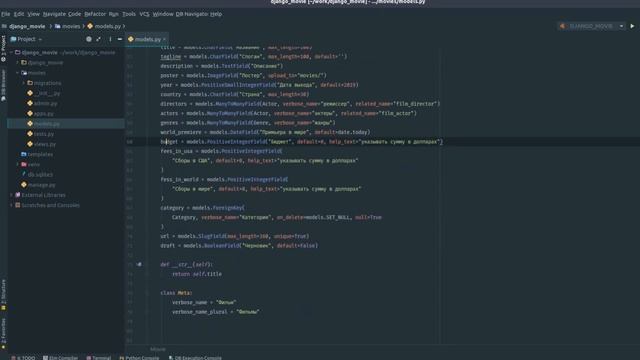
Task: Click the Project panel settings gear icon
Action: pos(89,39)
